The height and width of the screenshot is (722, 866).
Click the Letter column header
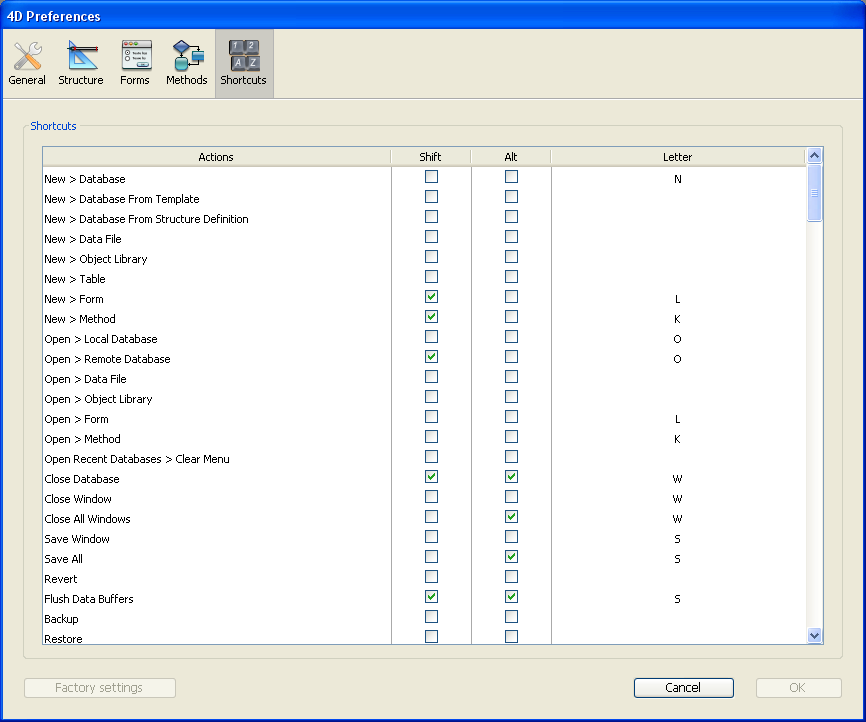coord(677,157)
